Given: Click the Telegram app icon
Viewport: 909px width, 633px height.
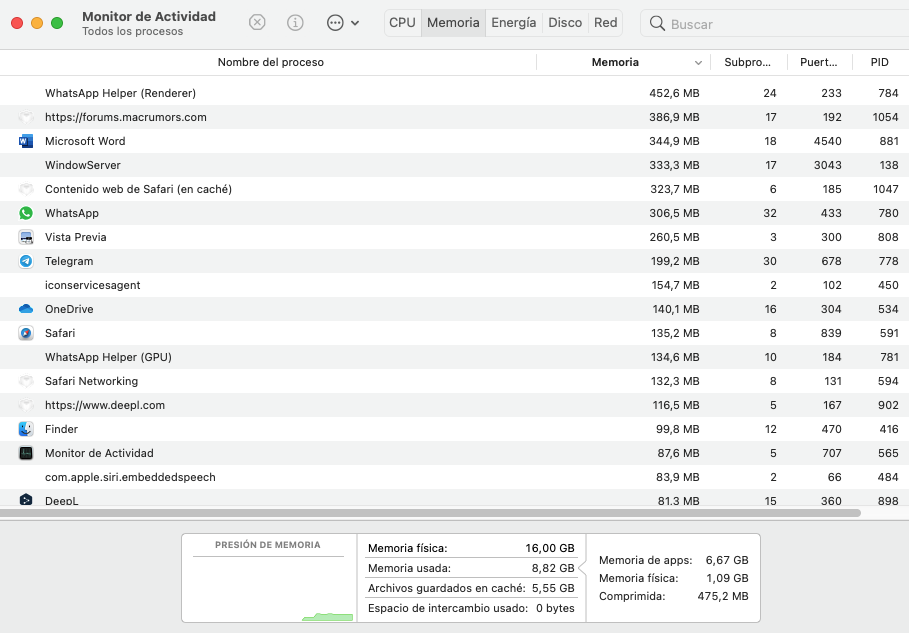Looking at the screenshot, I should pos(26,261).
